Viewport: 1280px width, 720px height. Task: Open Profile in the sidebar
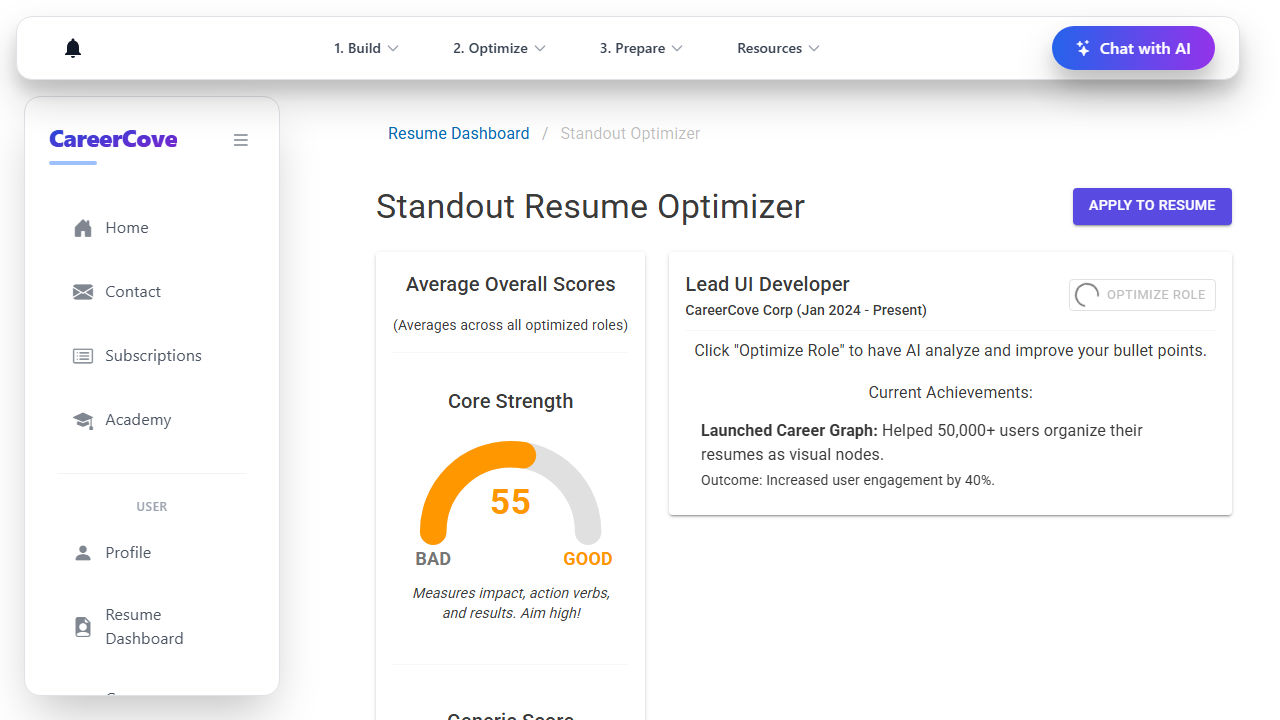152,553
